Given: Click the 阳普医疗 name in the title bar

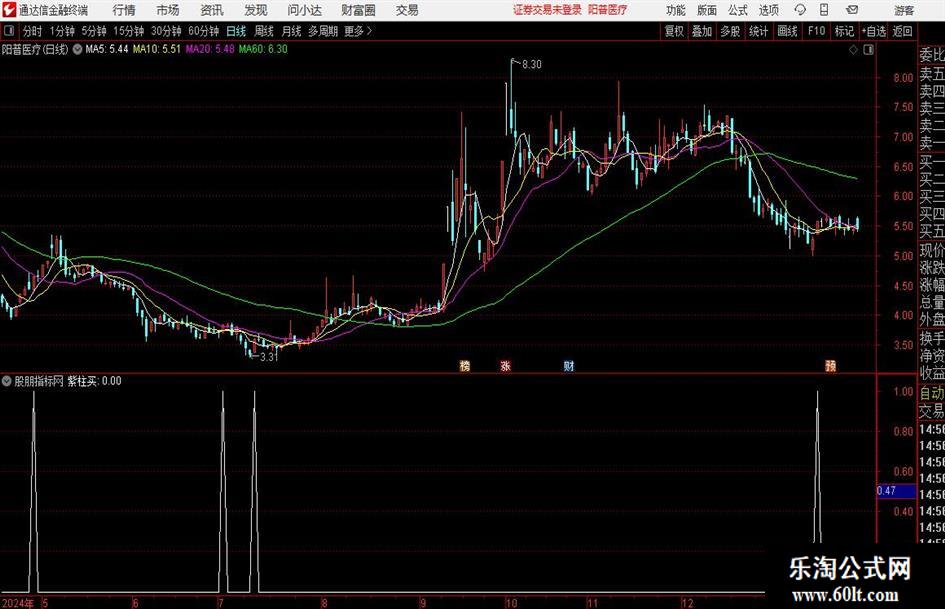Looking at the screenshot, I should click(x=608, y=10).
